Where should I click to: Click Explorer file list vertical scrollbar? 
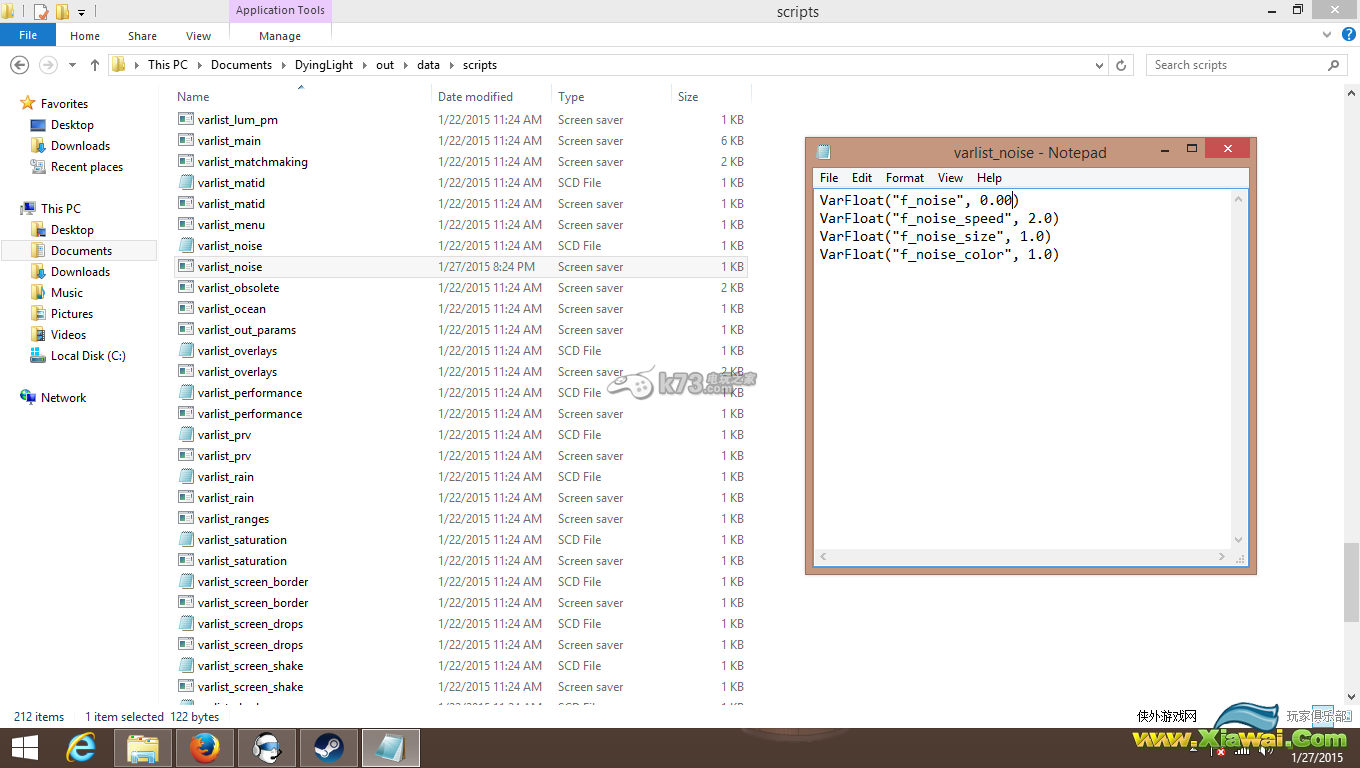[1351, 582]
